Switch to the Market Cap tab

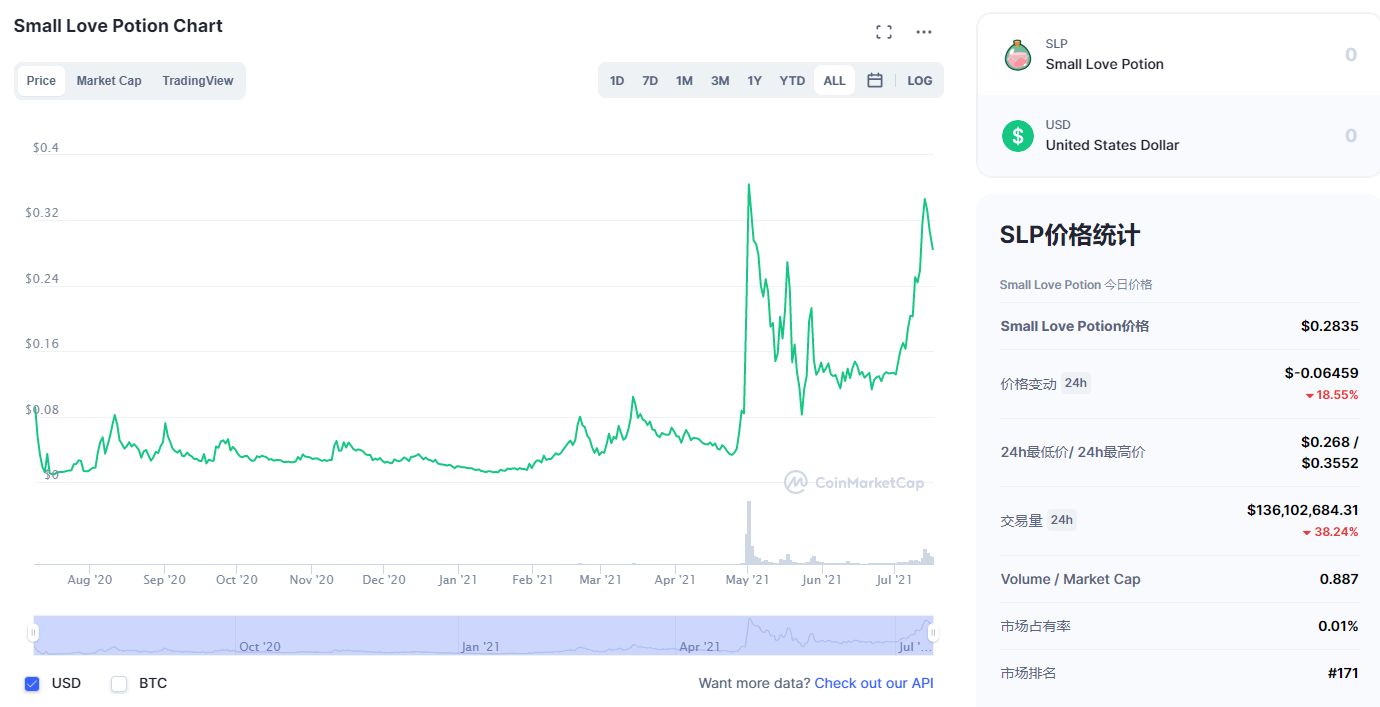tap(109, 80)
